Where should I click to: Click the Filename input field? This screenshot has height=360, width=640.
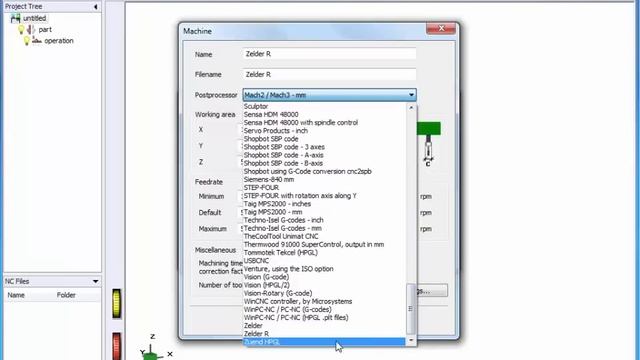tap(329, 74)
